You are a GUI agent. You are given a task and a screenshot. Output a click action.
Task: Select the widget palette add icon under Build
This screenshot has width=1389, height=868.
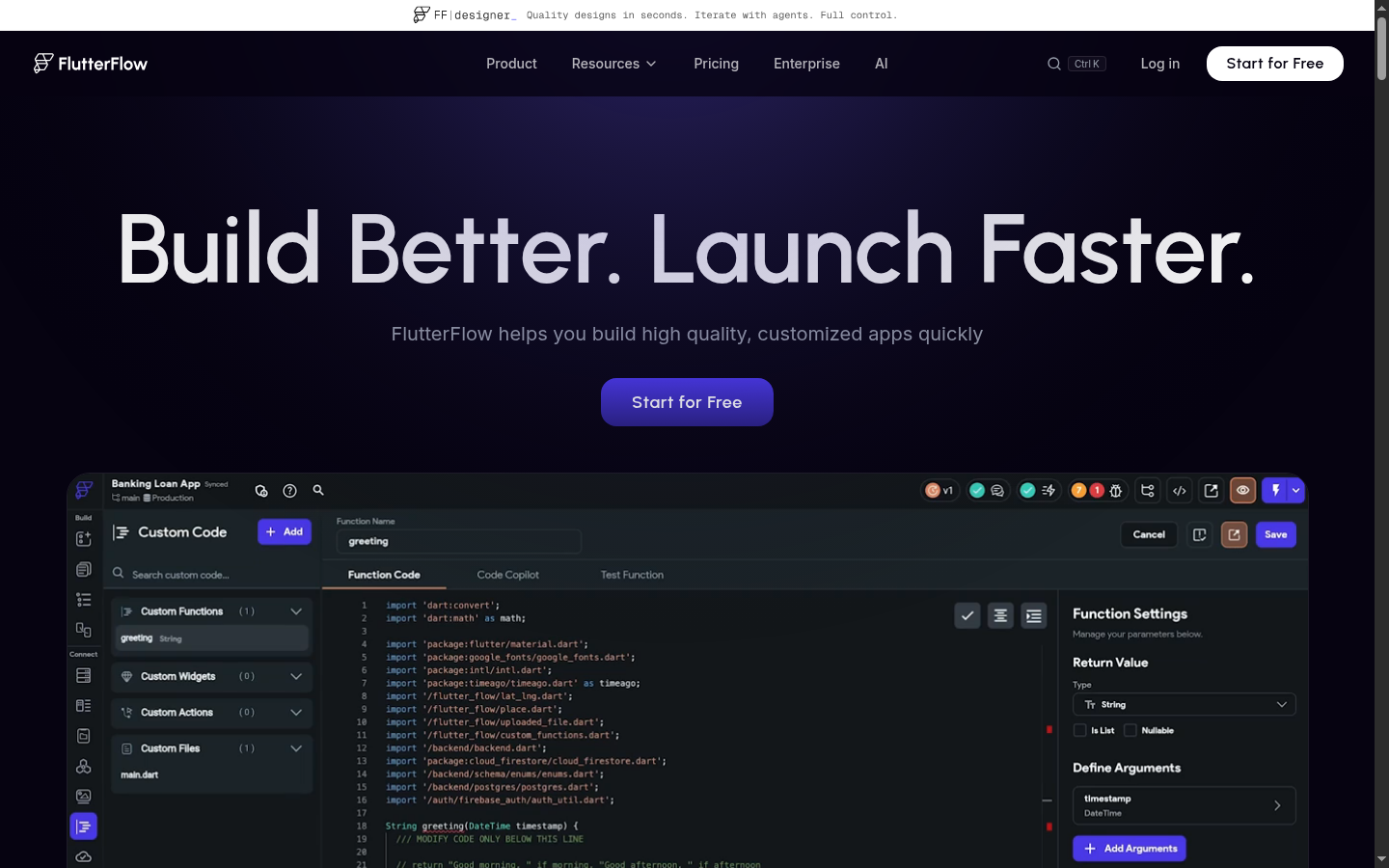[84, 539]
